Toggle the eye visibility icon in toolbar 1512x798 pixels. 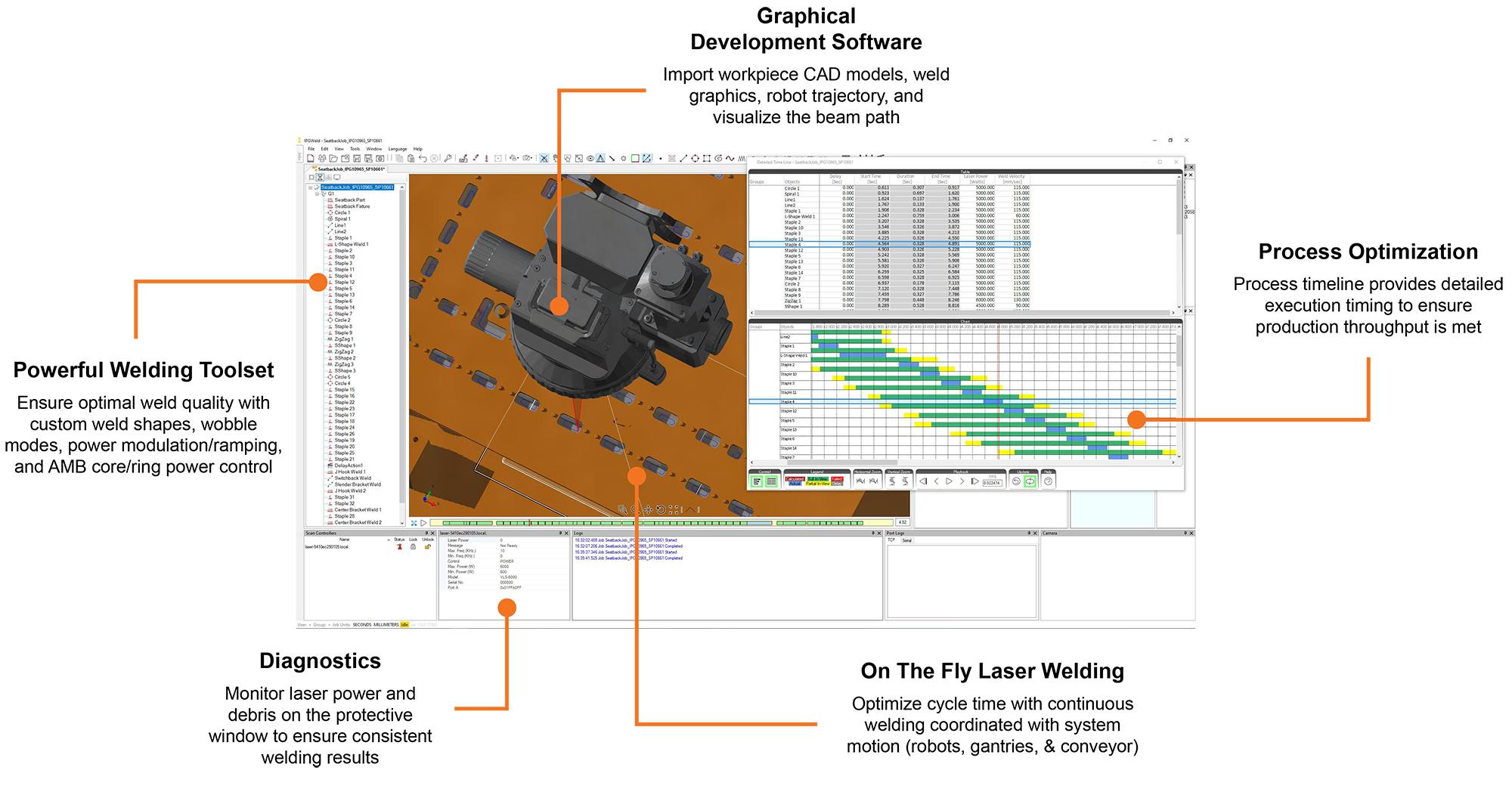(x=590, y=159)
